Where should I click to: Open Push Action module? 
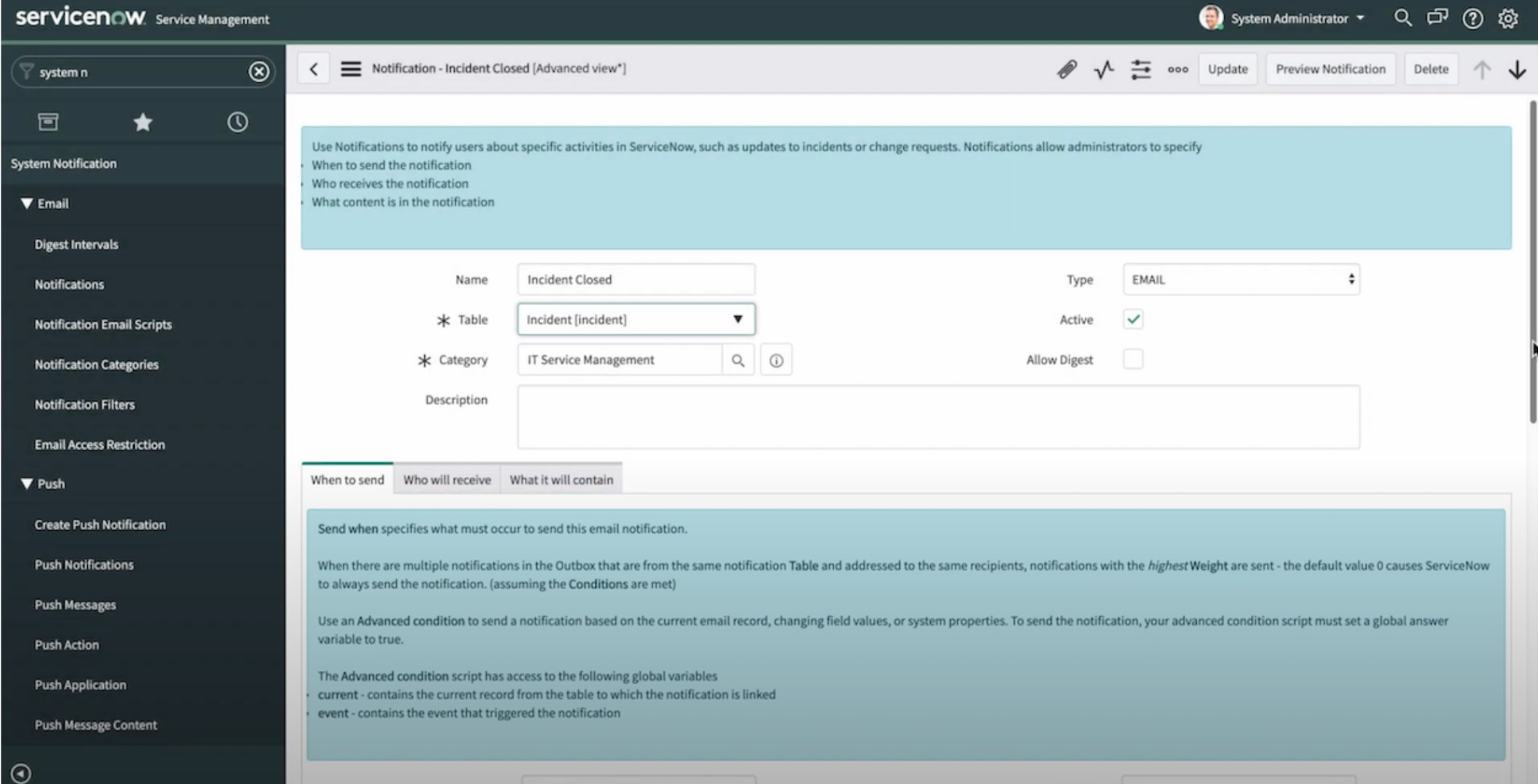[x=66, y=645]
